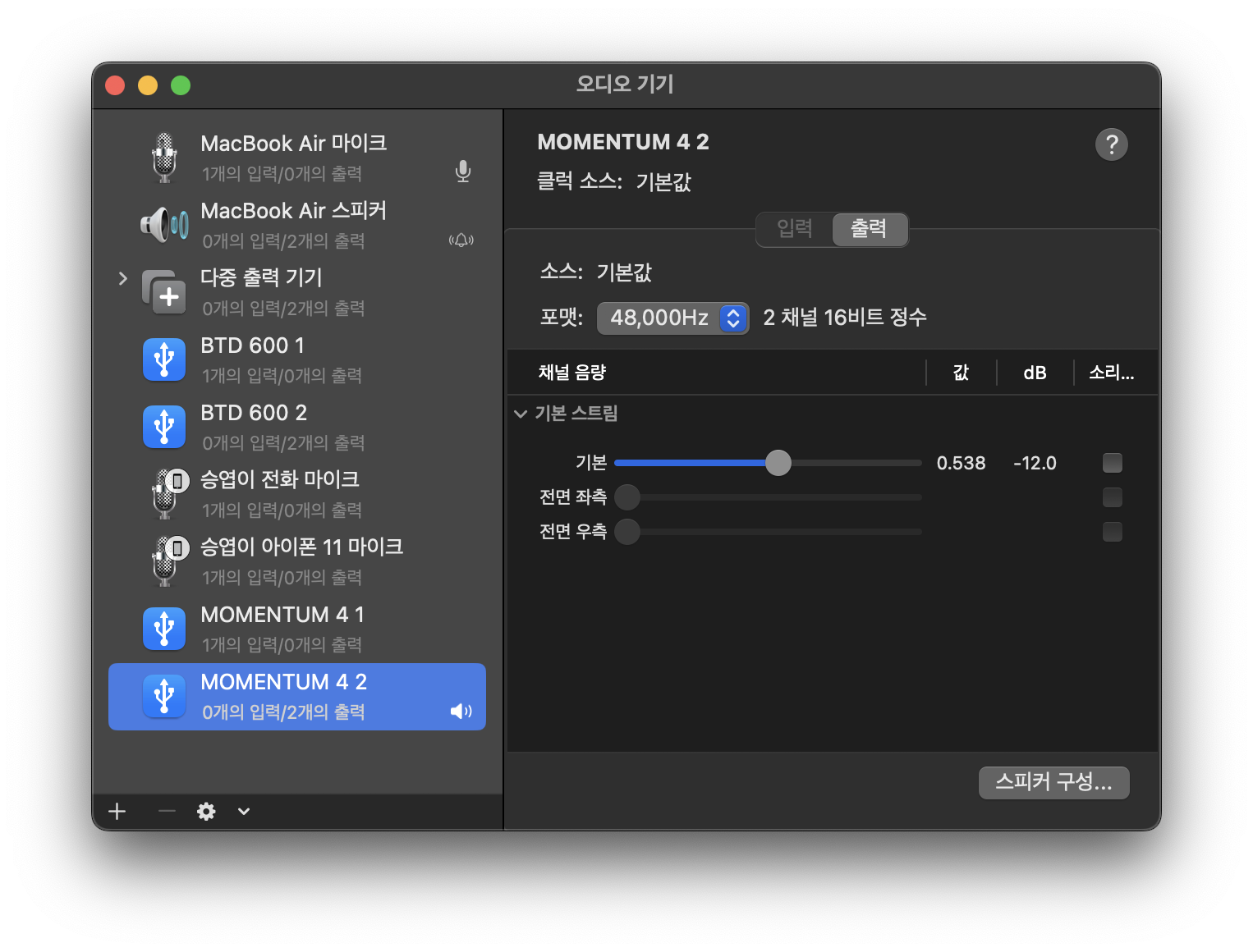Screen dimensions: 1253x952
Task: Remove device with the minus button
Action: (167, 812)
